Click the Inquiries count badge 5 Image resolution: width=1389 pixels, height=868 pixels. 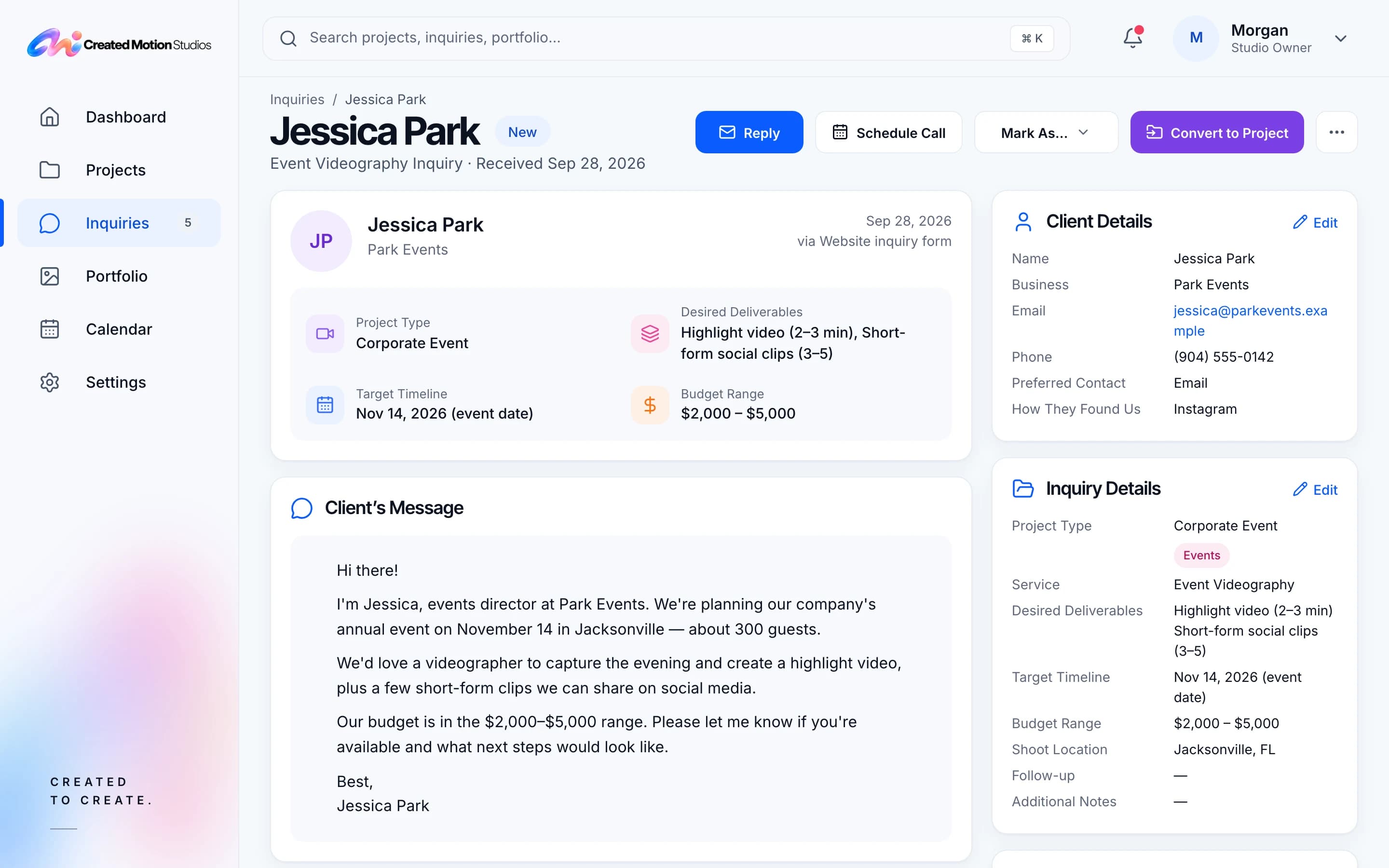point(188,223)
